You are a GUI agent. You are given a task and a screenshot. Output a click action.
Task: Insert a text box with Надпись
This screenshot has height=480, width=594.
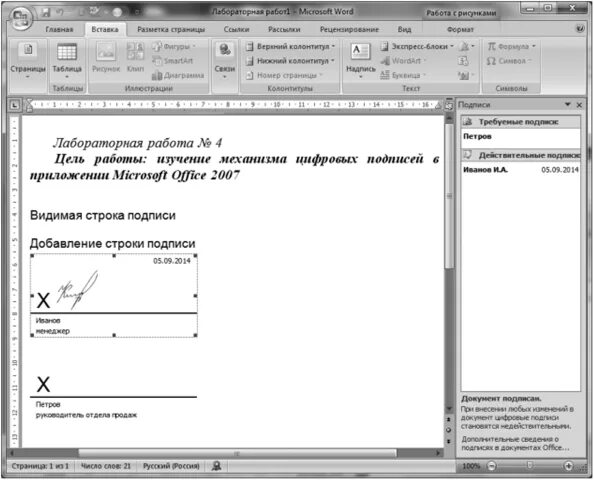point(360,61)
